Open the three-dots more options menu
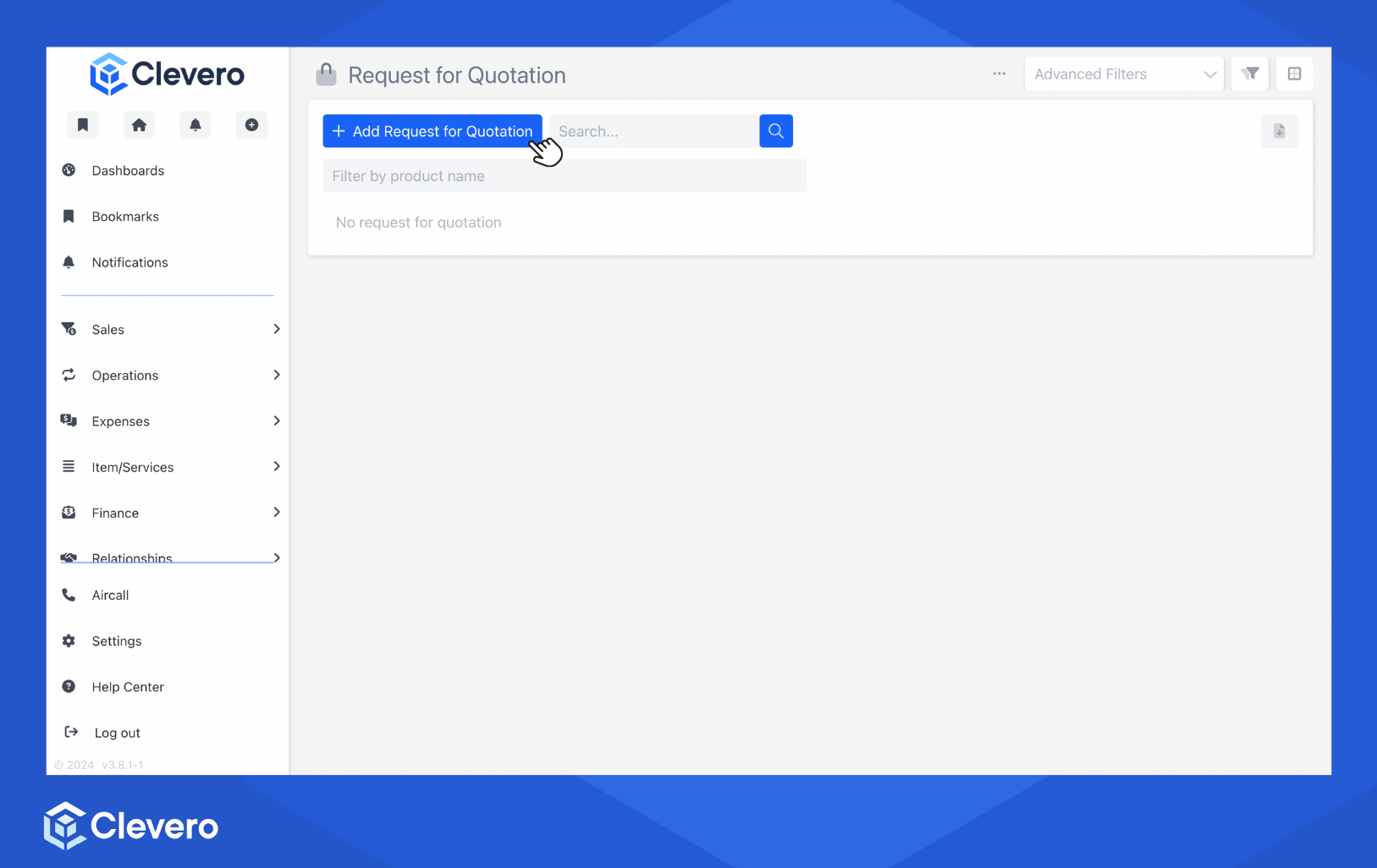The width and height of the screenshot is (1377, 868). tap(1000, 74)
